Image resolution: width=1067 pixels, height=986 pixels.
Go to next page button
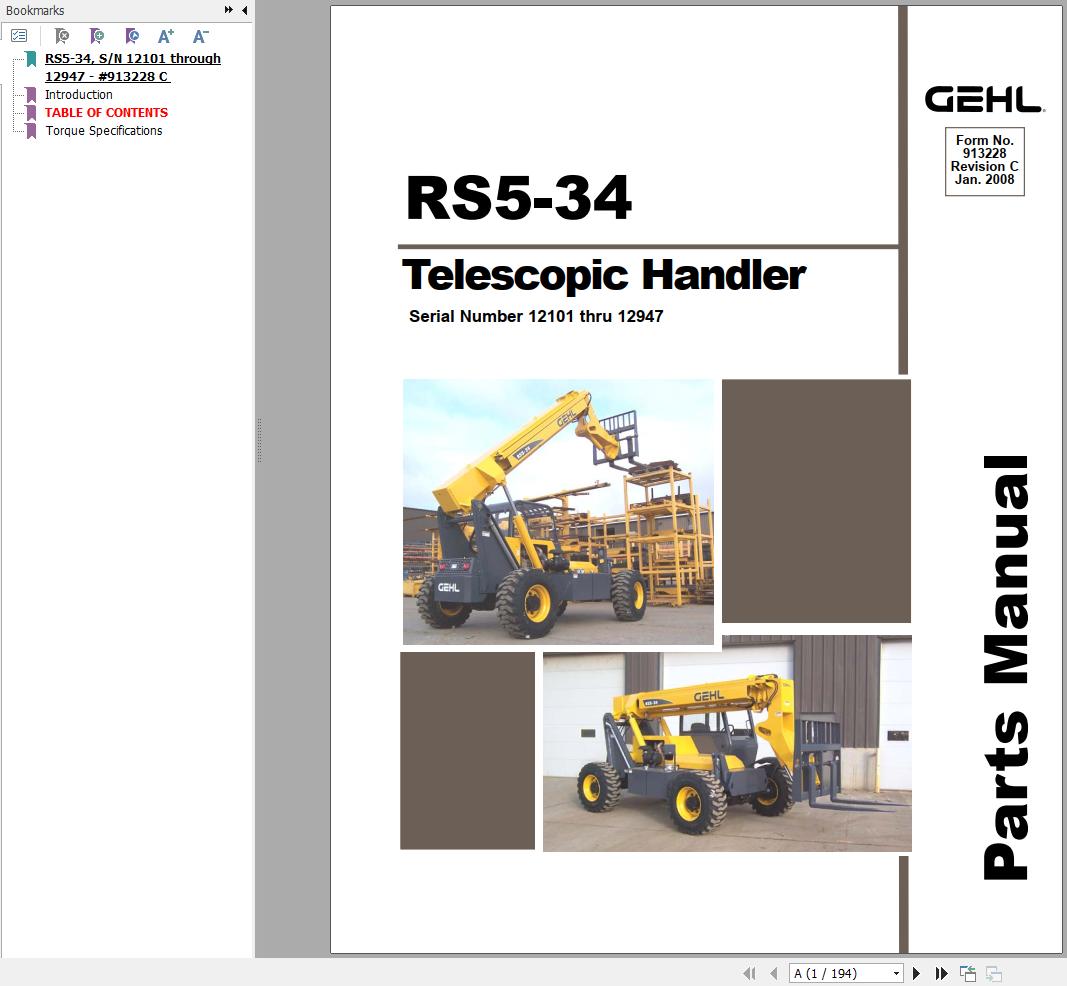coord(916,974)
